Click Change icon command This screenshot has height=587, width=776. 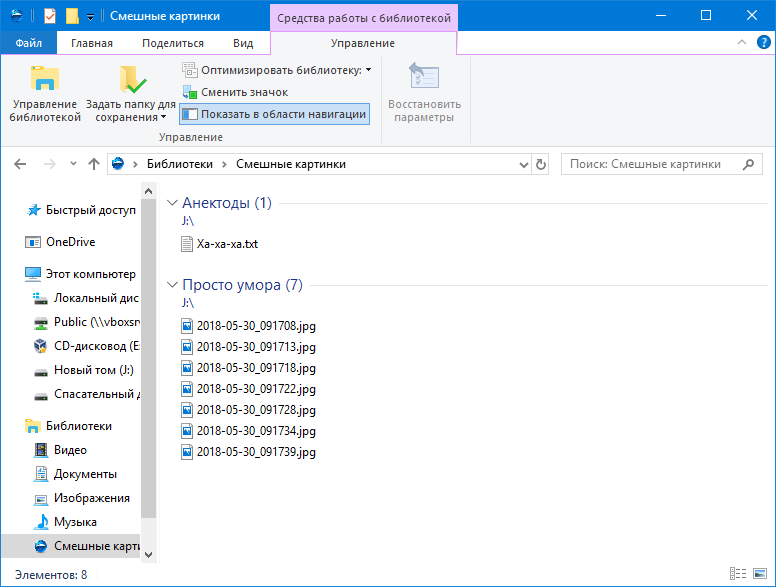pyautogui.click(x=235, y=92)
